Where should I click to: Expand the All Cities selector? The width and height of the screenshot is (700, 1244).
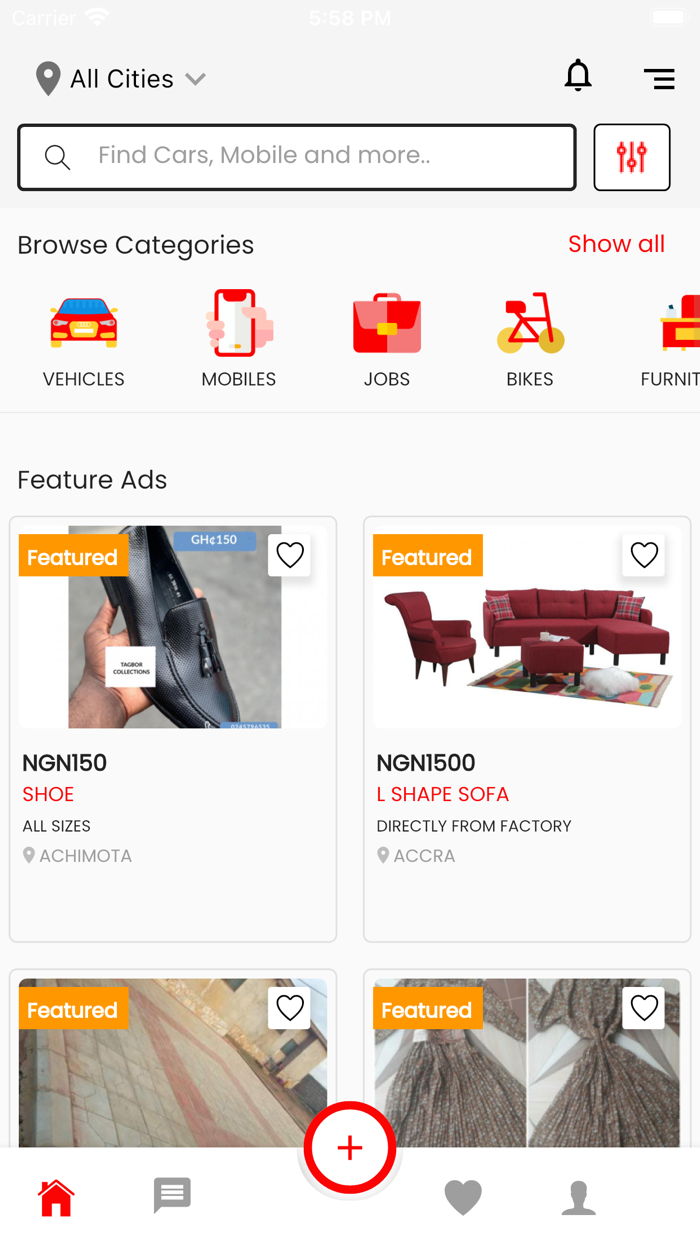pyautogui.click(x=120, y=79)
